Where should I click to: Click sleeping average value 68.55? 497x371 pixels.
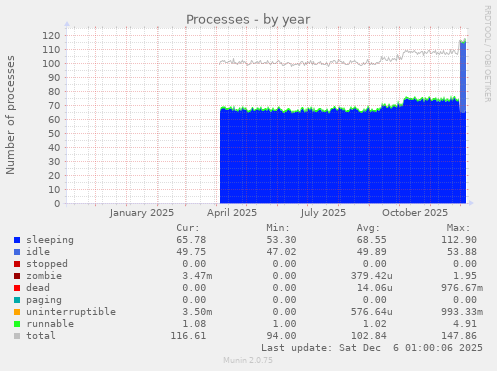(x=372, y=240)
